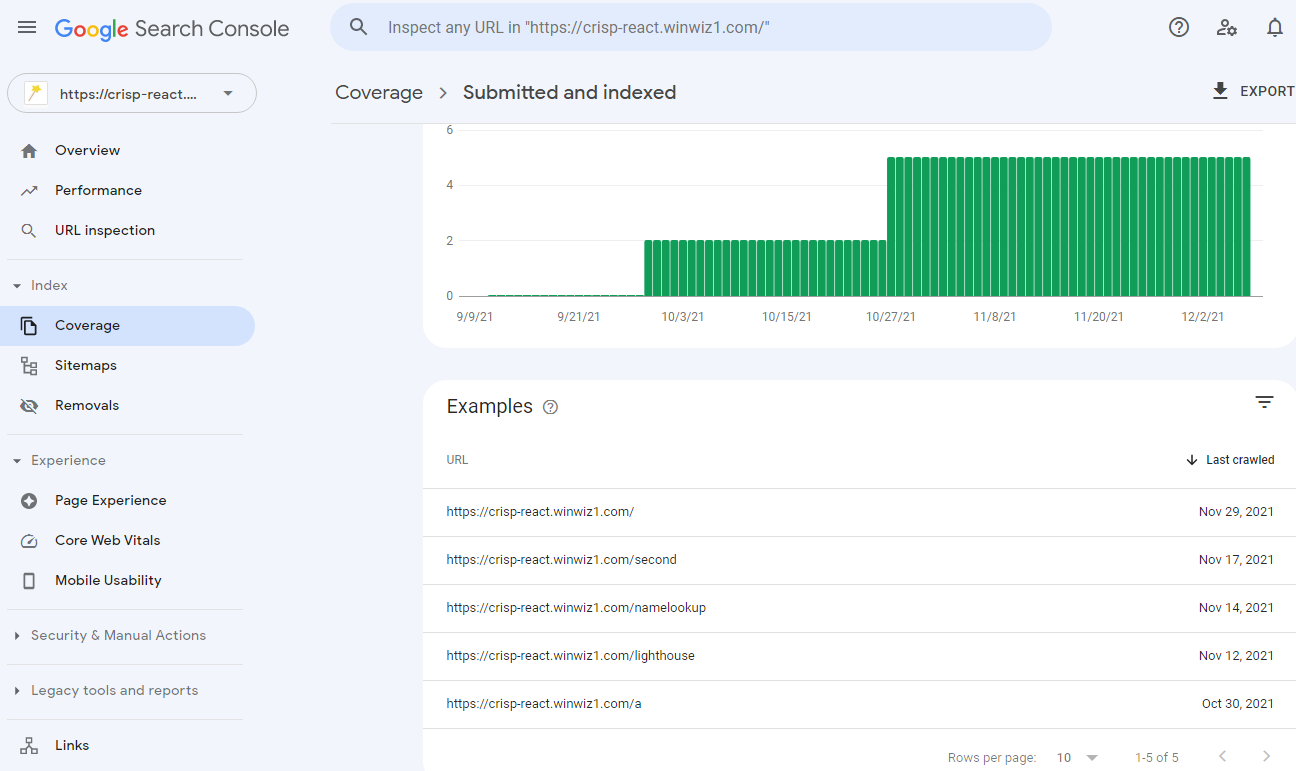Open Examples help info icon
Image resolution: width=1296 pixels, height=771 pixels.
click(550, 407)
